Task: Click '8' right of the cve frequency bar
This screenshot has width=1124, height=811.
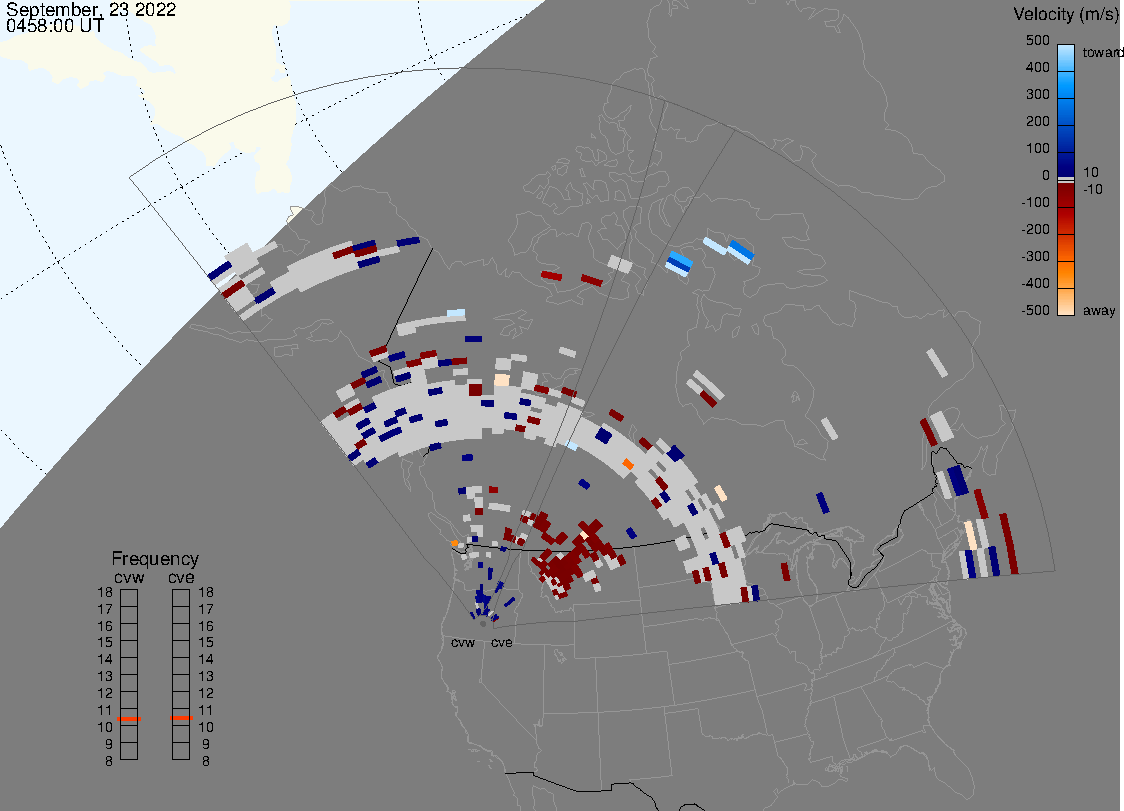Action: pos(206,761)
